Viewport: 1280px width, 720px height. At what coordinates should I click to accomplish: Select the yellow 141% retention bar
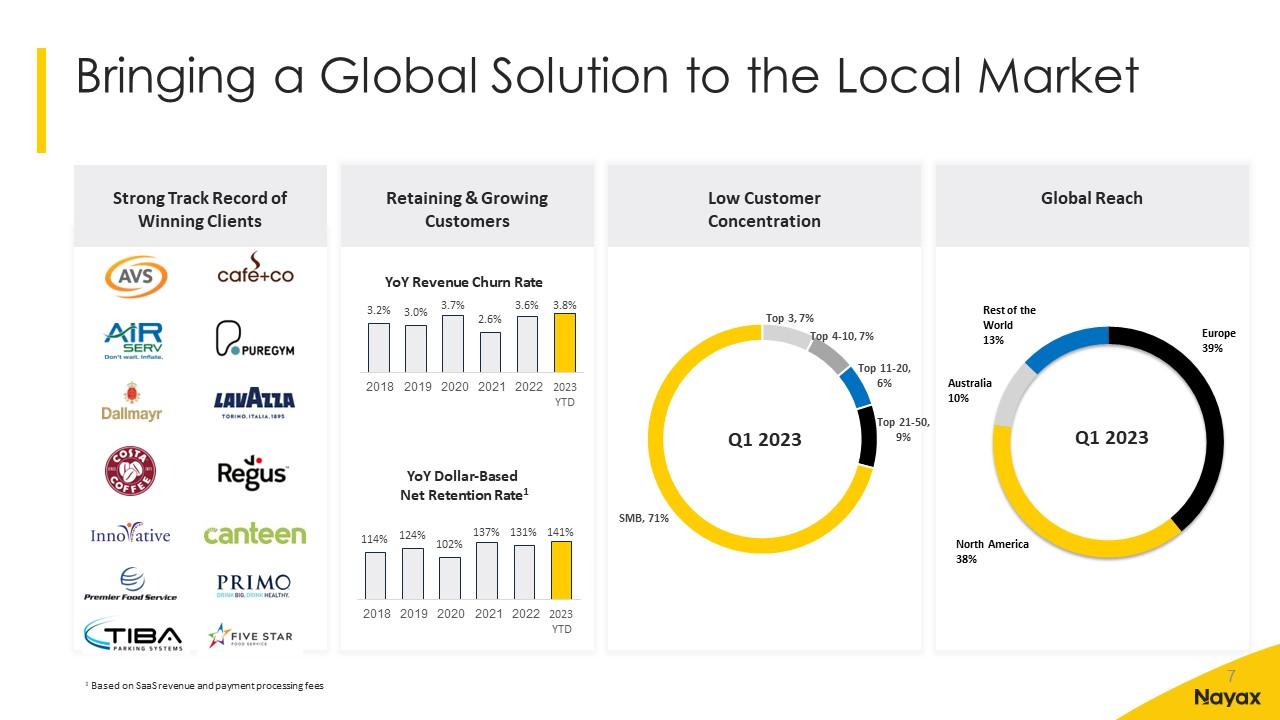click(x=562, y=570)
